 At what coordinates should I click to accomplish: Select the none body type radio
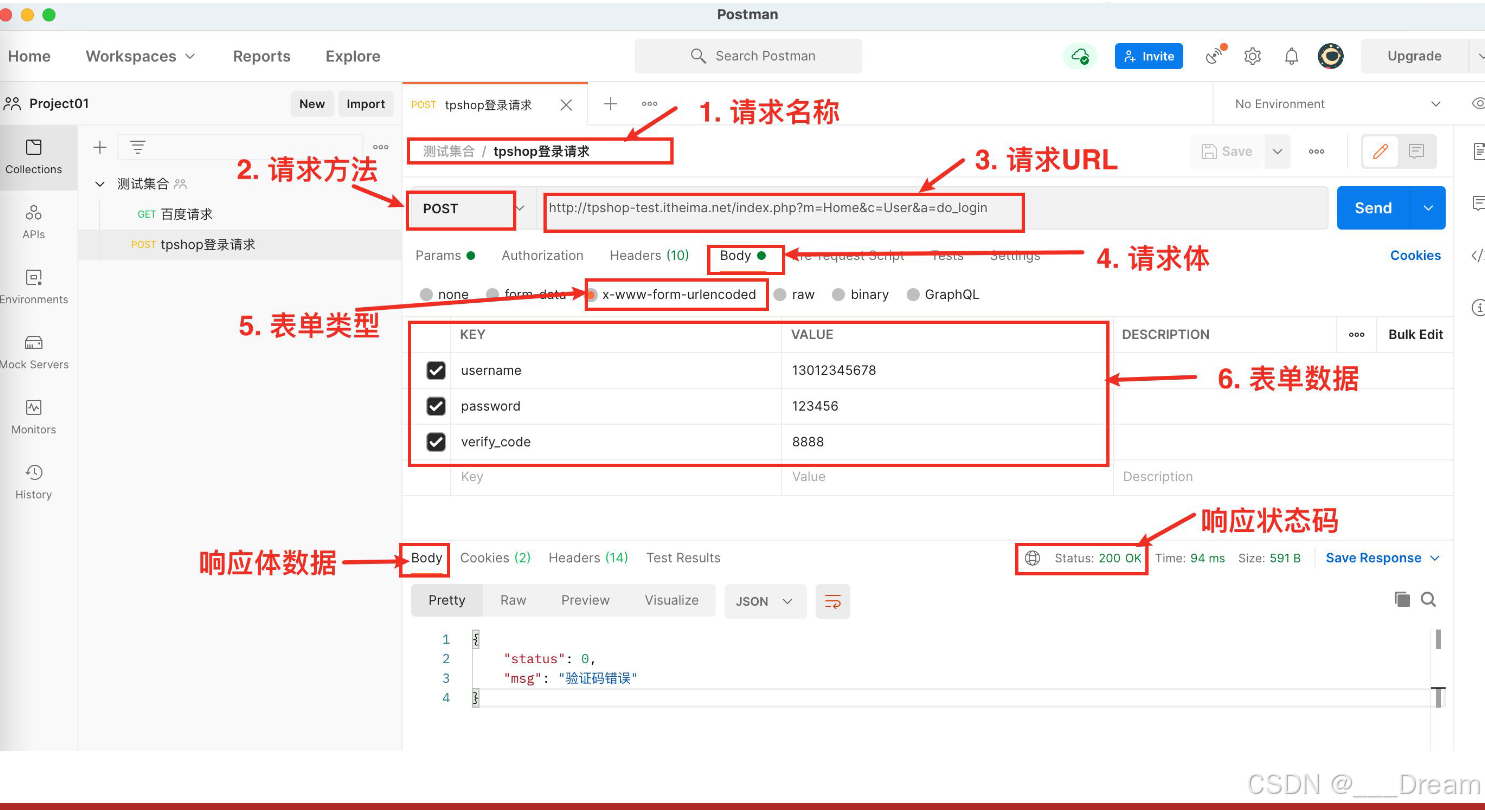pyautogui.click(x=427, y=295)
